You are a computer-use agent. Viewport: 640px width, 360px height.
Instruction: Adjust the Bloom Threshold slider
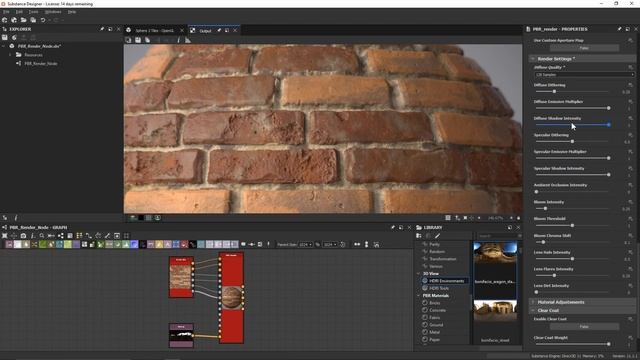[572, 225]
